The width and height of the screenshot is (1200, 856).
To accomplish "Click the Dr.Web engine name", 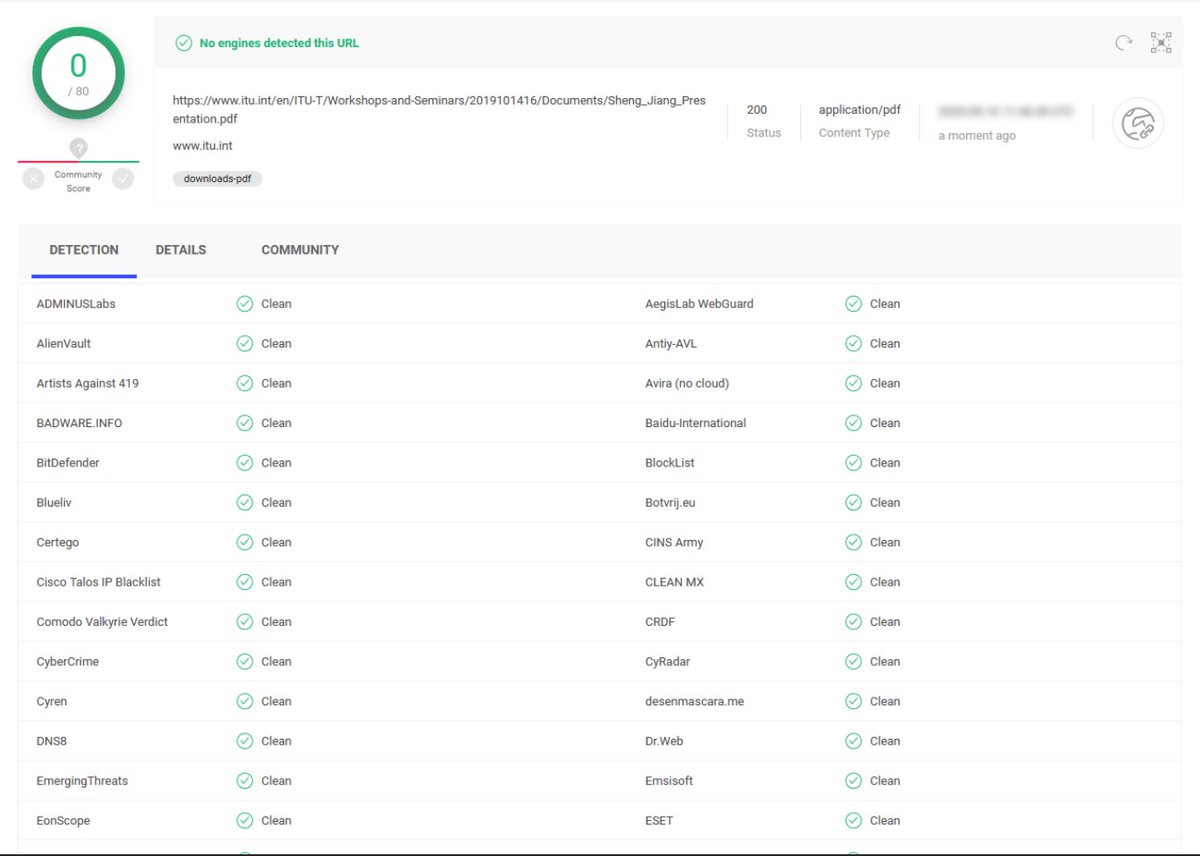I will tap(664, 741).
